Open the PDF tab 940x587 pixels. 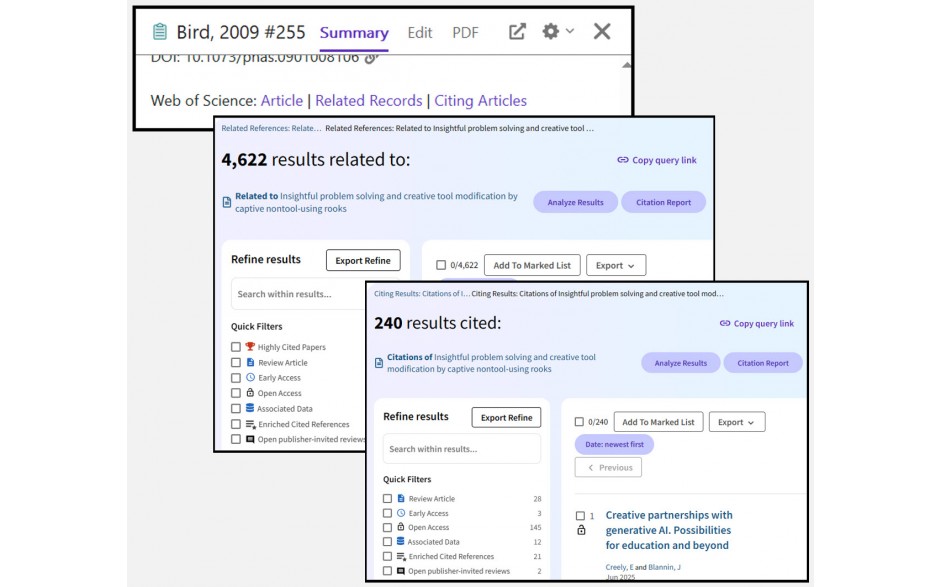pos(465,32)
